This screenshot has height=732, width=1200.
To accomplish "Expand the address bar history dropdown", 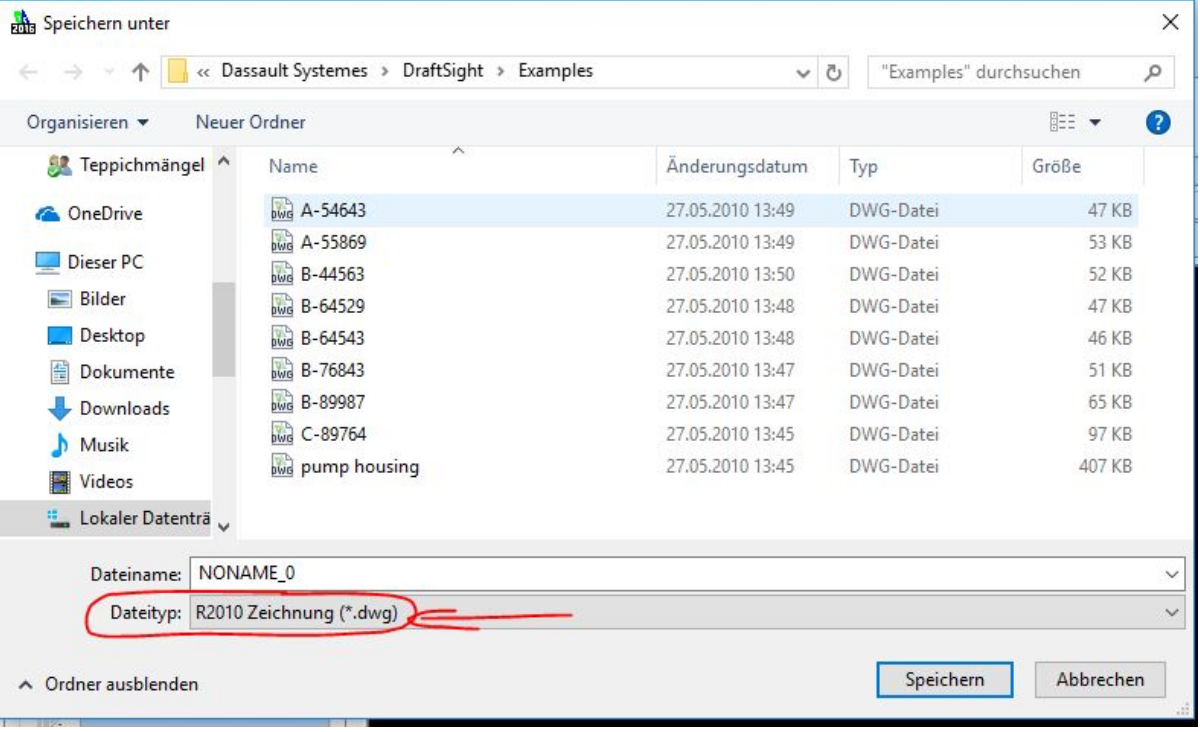I will (x=802, y=72).
